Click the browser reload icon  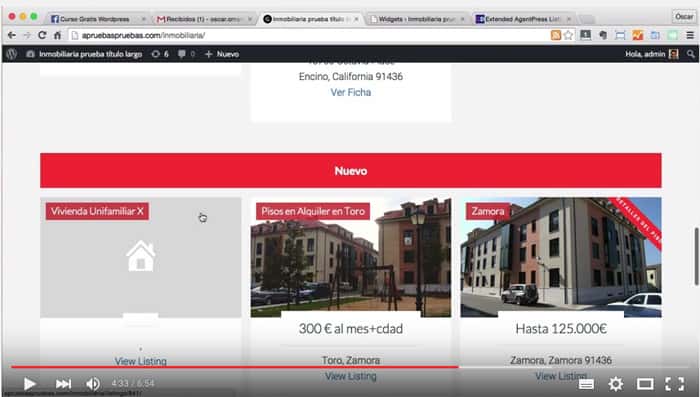click(x=42, y=35)
